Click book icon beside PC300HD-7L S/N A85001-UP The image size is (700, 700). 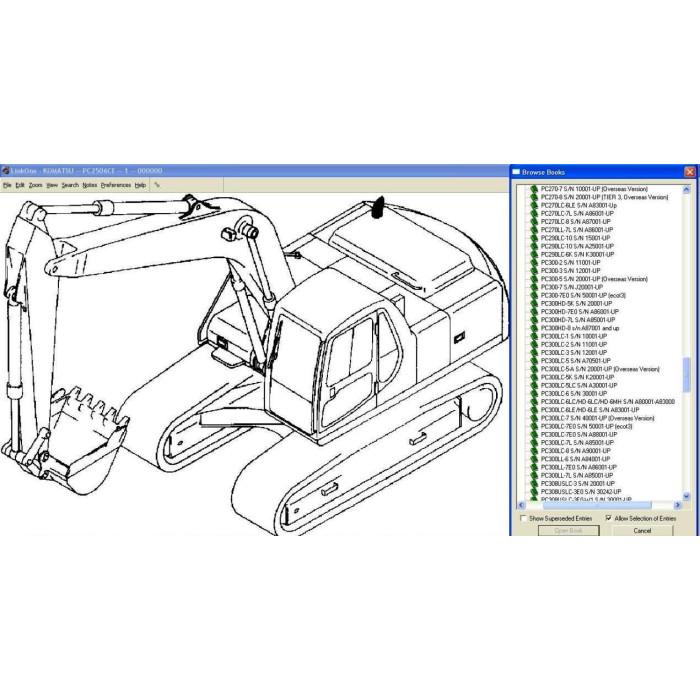[533, 320]
